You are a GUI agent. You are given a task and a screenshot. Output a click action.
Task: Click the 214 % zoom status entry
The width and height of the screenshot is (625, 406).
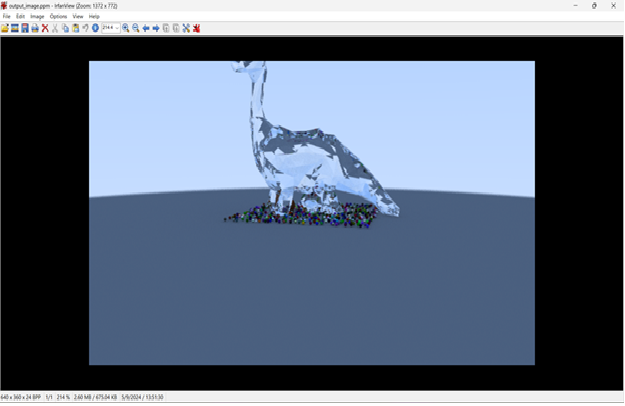point(63,397)
